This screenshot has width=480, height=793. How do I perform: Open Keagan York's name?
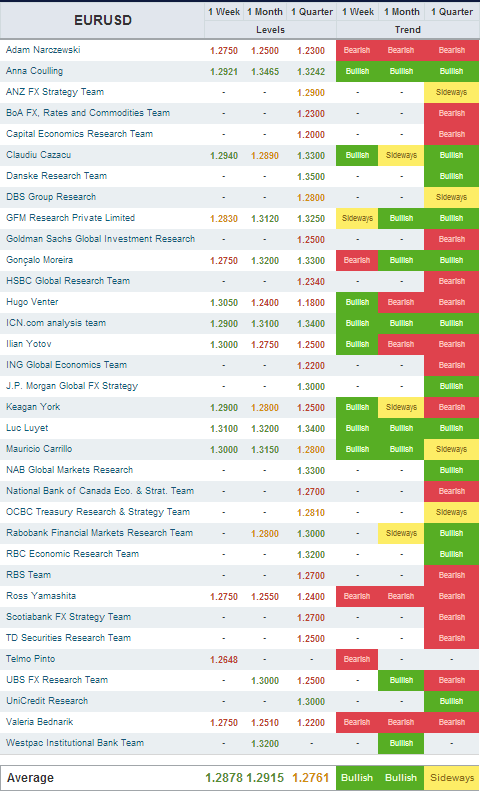[33, 407]
